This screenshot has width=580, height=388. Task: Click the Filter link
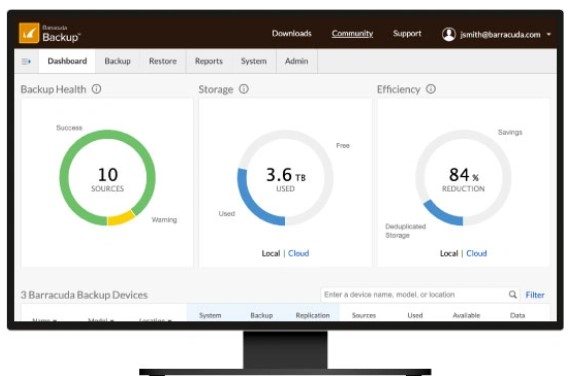coord(535,295)
